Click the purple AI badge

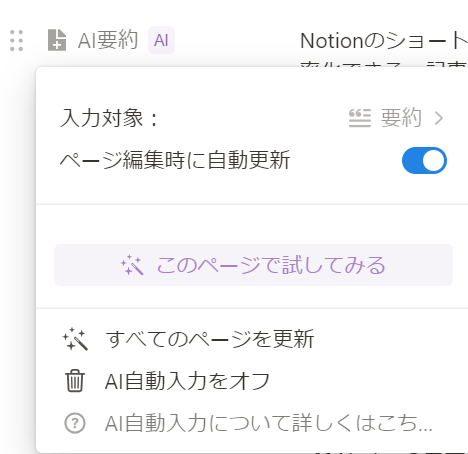pos(161,40)
